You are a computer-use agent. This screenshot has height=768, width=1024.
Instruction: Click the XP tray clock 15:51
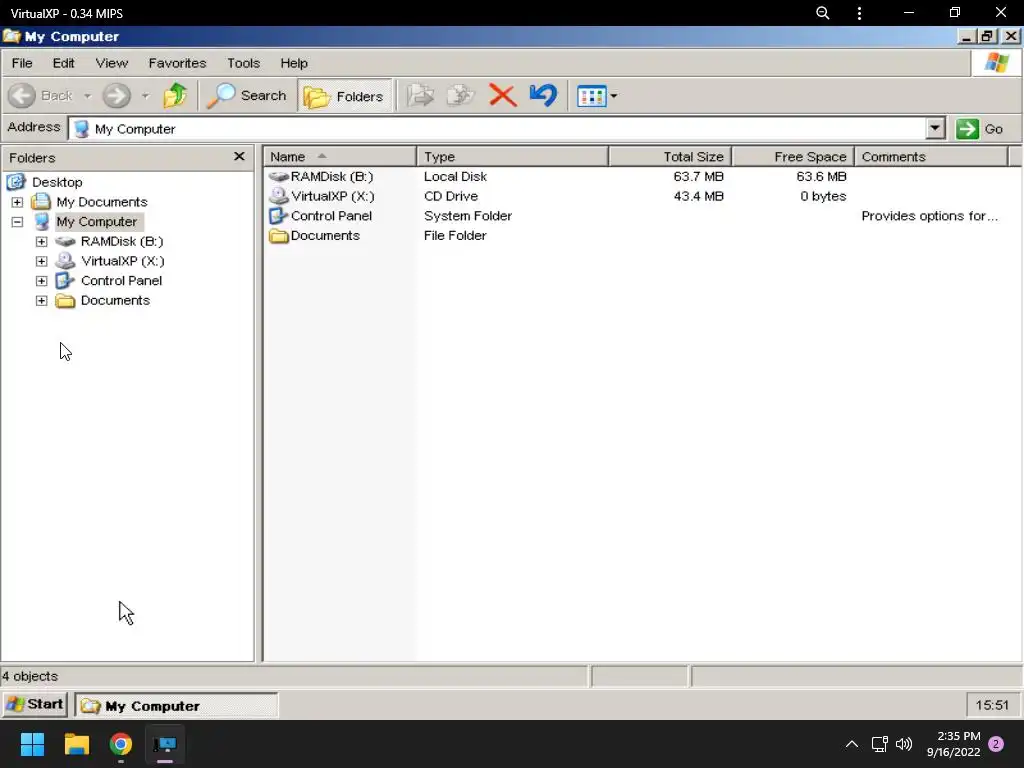(x=992, y=705)
